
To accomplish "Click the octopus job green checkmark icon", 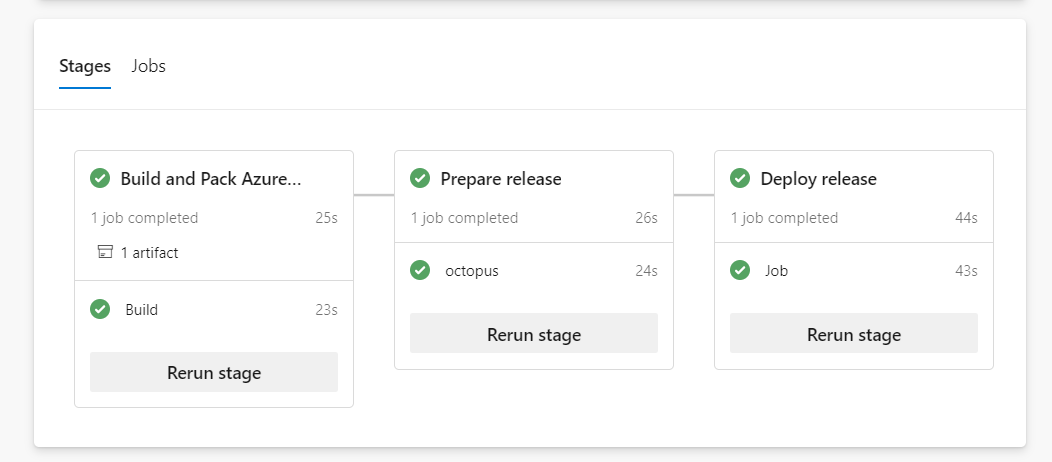I will pyautogui.click(x=420, y=270).
